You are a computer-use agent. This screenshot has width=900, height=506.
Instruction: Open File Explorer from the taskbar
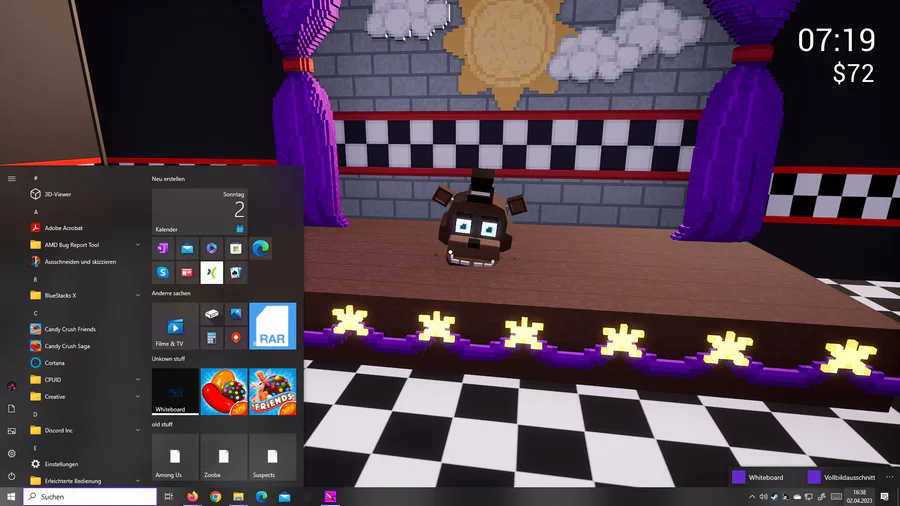point(238,497)
